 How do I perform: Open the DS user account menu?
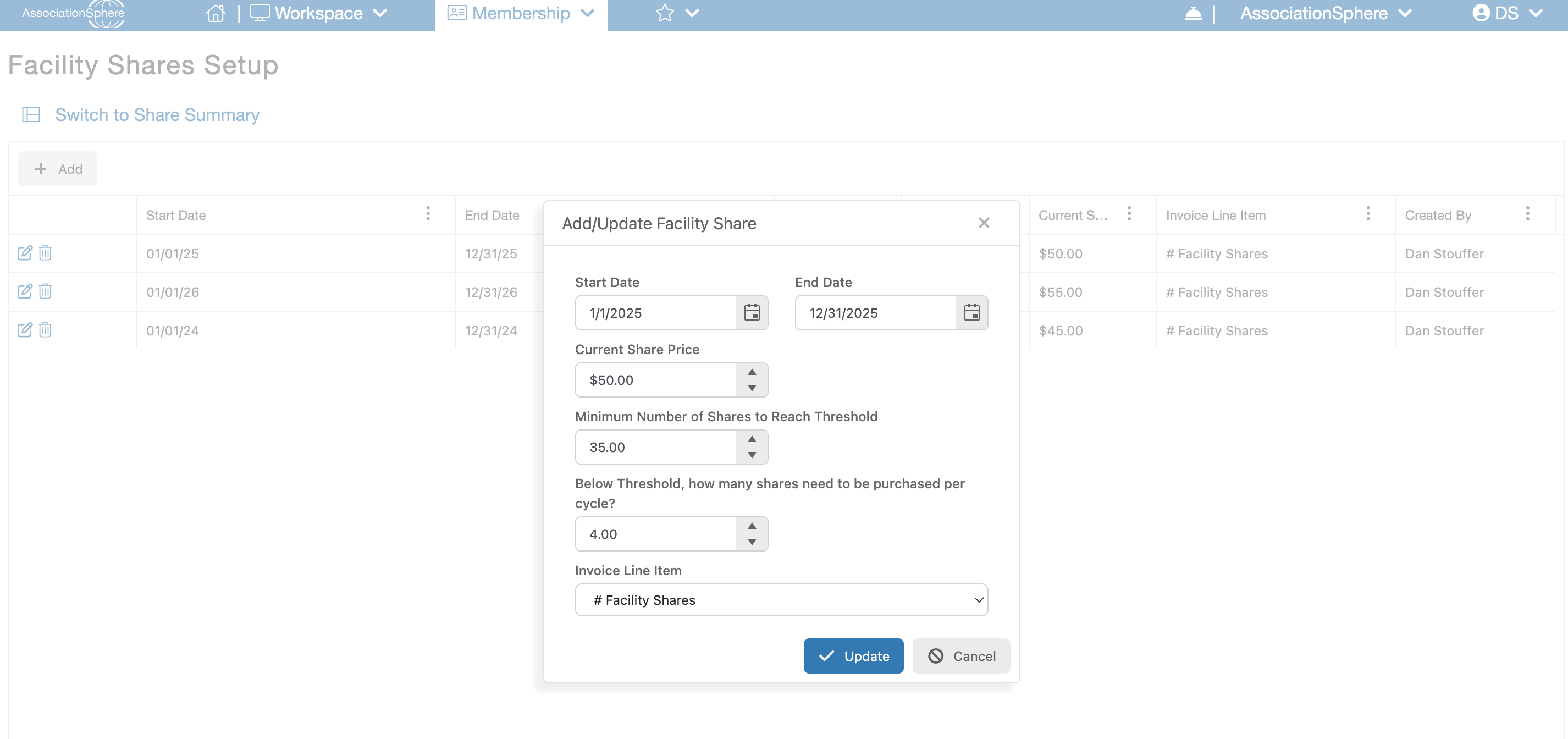(1506, 13)
